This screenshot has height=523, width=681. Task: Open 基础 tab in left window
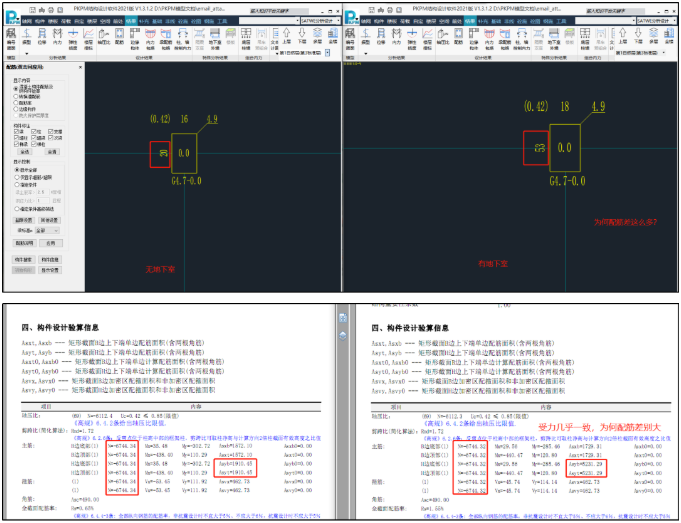point(157,21)
